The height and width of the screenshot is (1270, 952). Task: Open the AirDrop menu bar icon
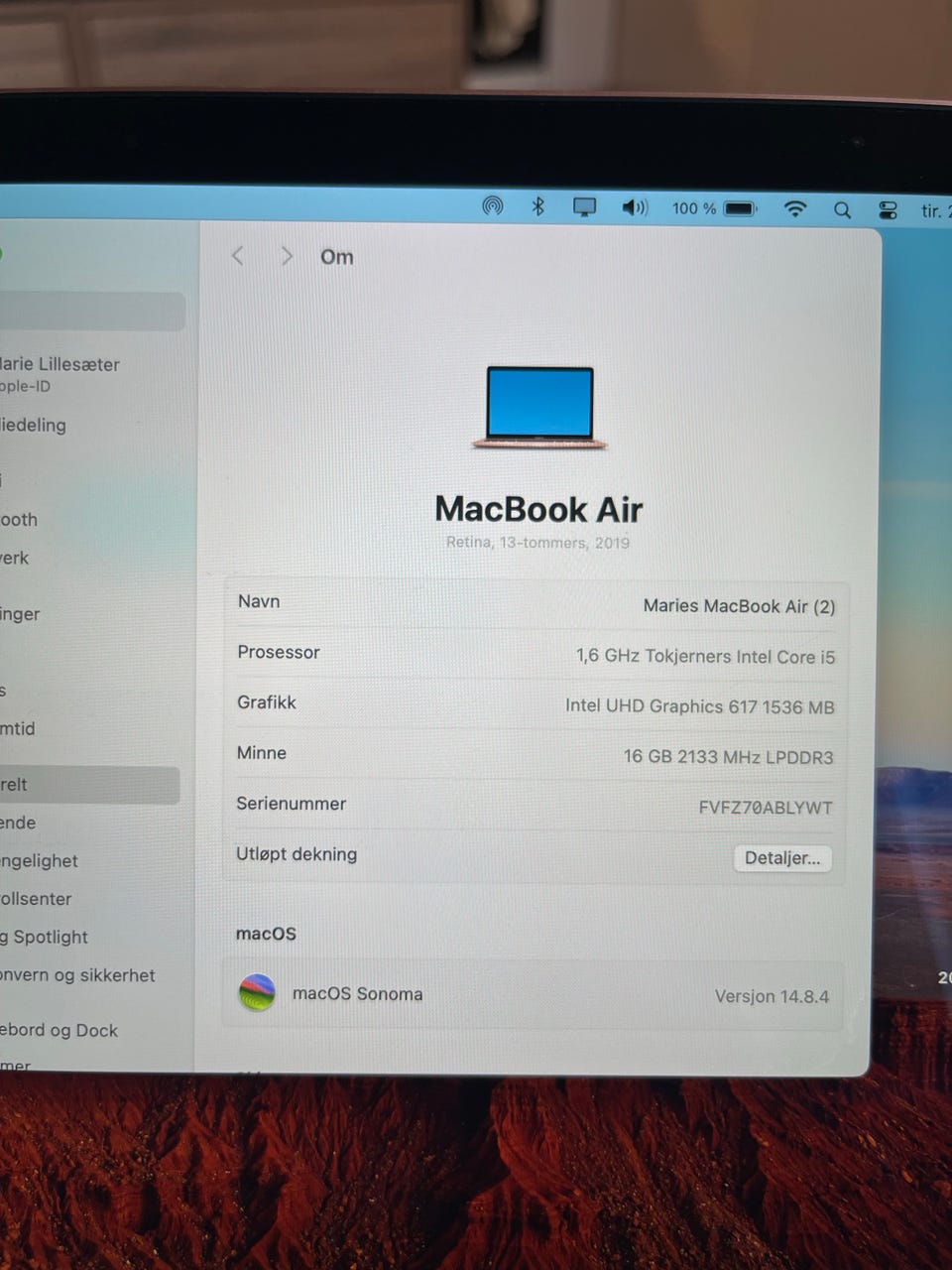point(493,206)
